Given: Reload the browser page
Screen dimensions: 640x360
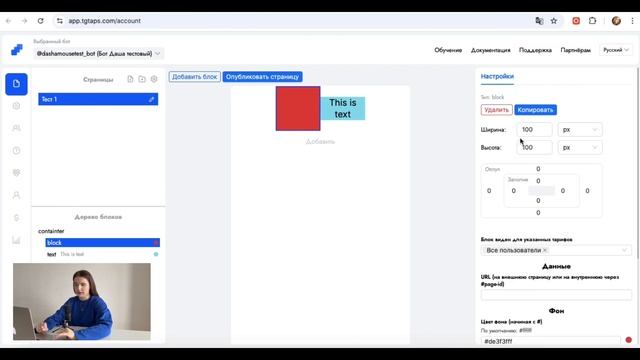Looking at the screenshot, I should click(x=40, y=21).
